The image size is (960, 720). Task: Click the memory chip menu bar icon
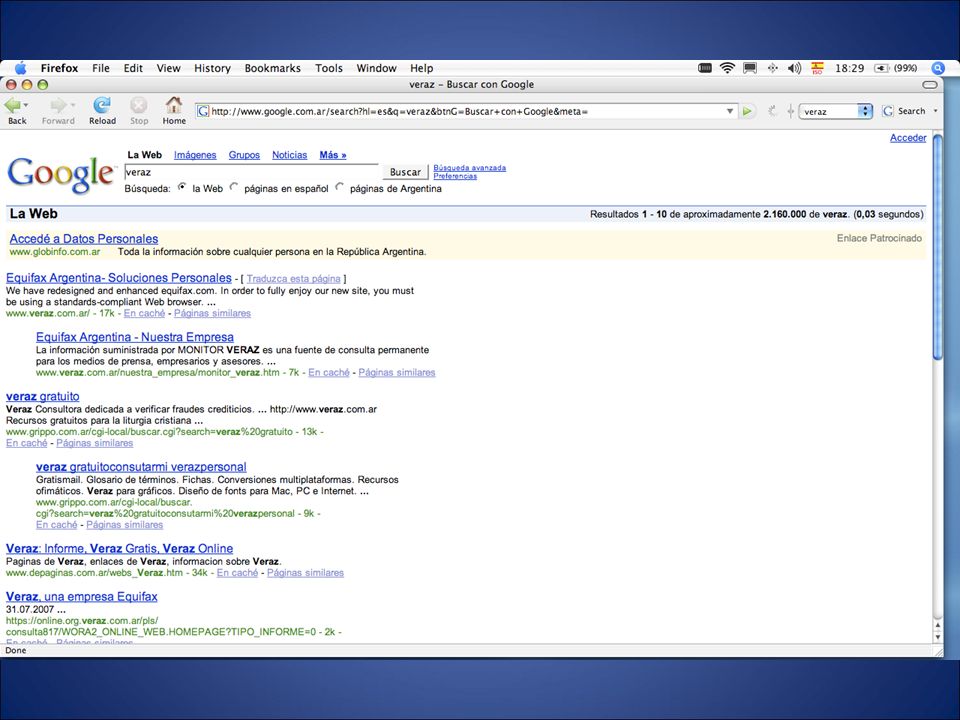pyautogui.click(x=705, y=68)
